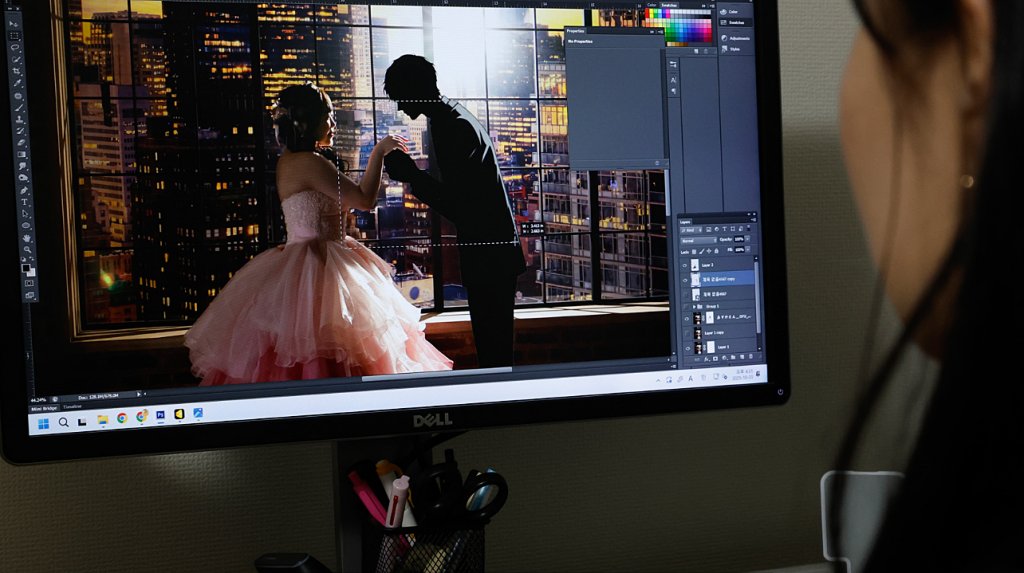
Task: Click the Windows Start button
Action: pos(44,422)
